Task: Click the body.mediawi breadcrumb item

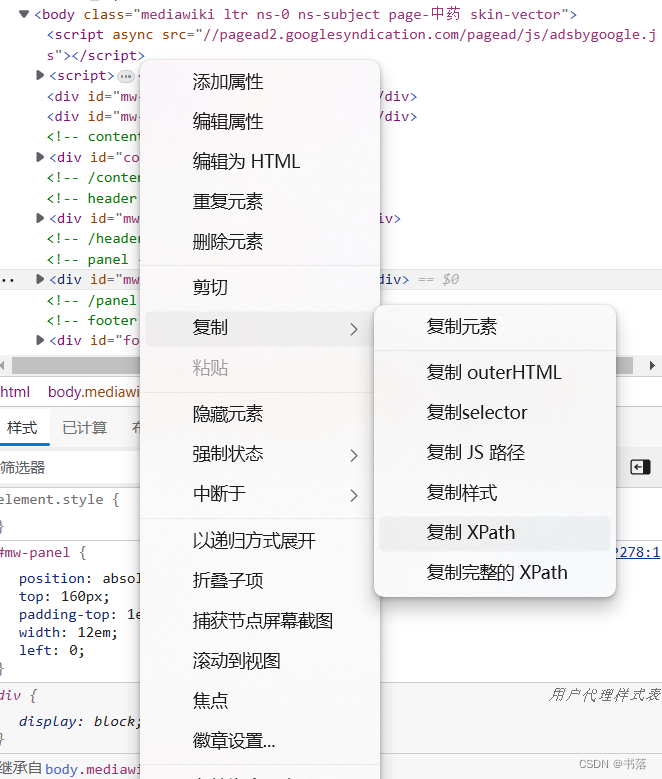Action: [93, 392]
